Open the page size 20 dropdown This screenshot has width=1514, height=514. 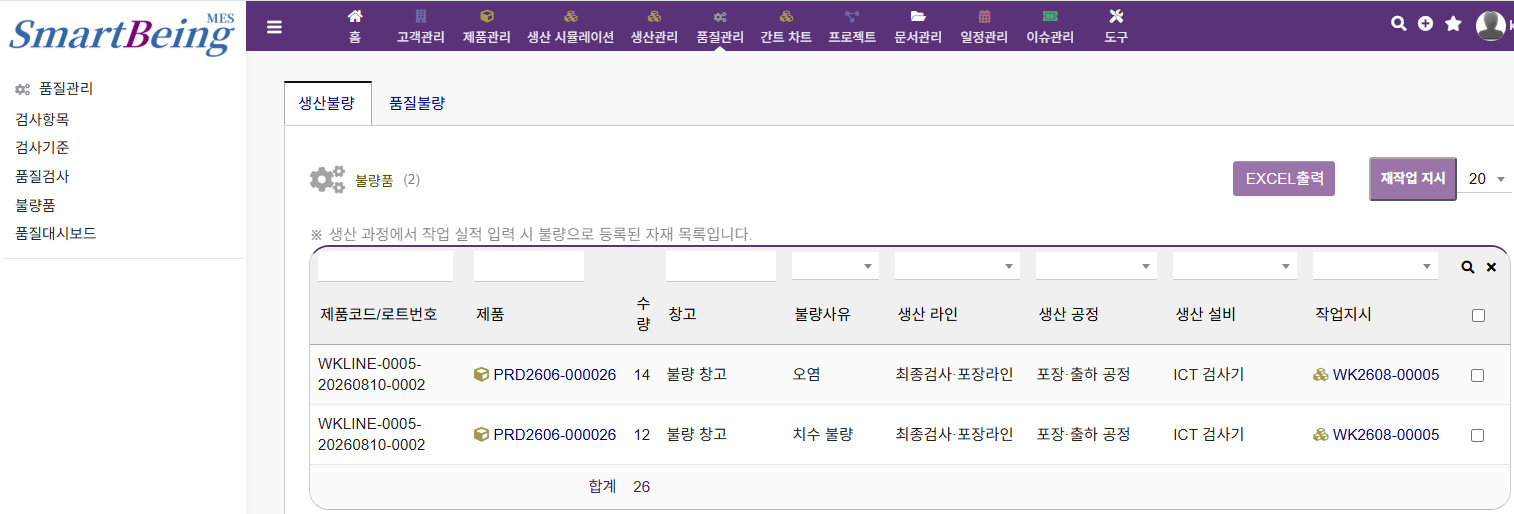coord(1485,179)
